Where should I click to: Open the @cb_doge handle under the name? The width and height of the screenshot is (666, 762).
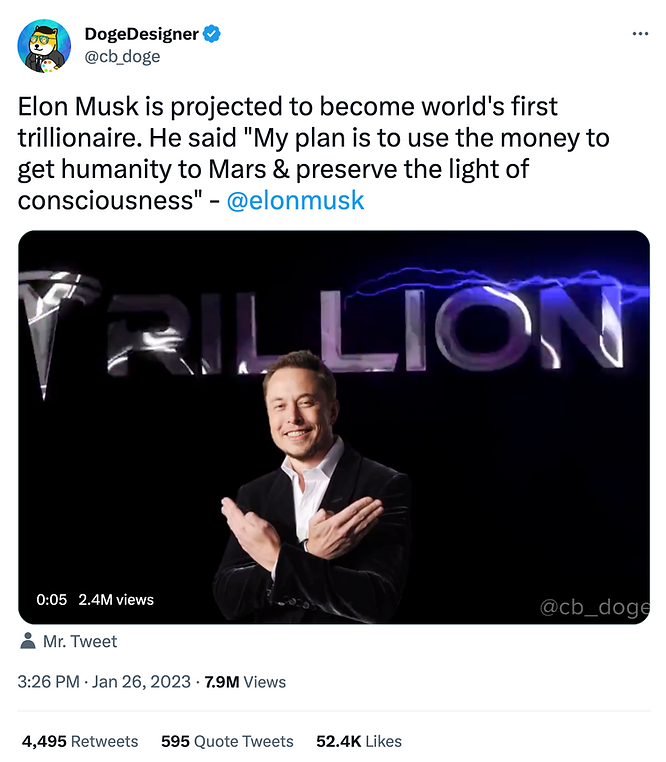[x=122, y=56]
